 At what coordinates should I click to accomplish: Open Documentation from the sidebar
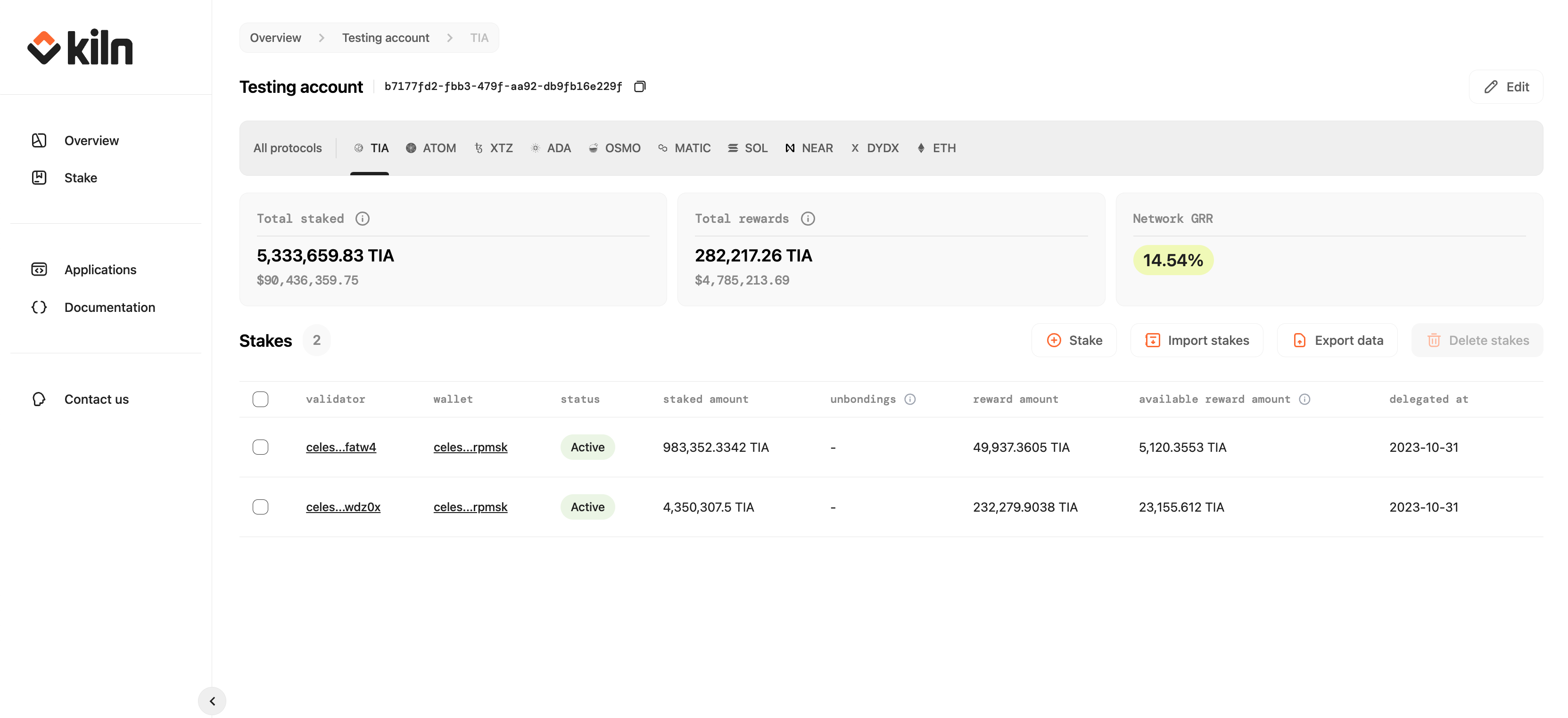(x=109, y=307)
